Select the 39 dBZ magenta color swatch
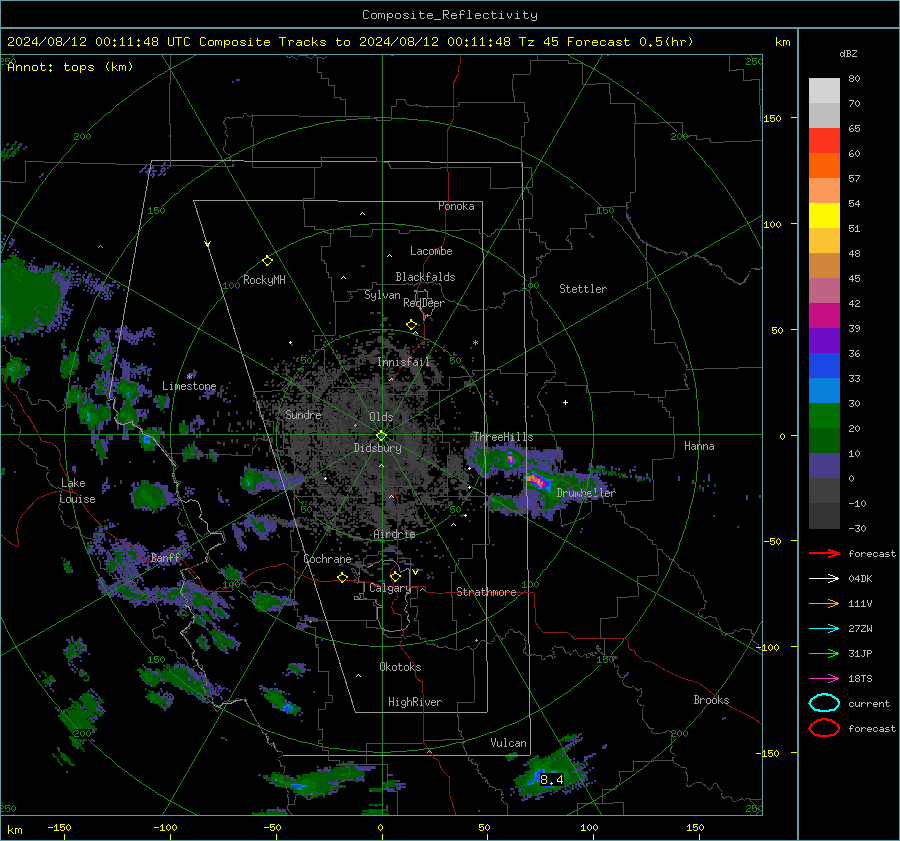This screenshot has height=841, width=900. click(824, 316)
